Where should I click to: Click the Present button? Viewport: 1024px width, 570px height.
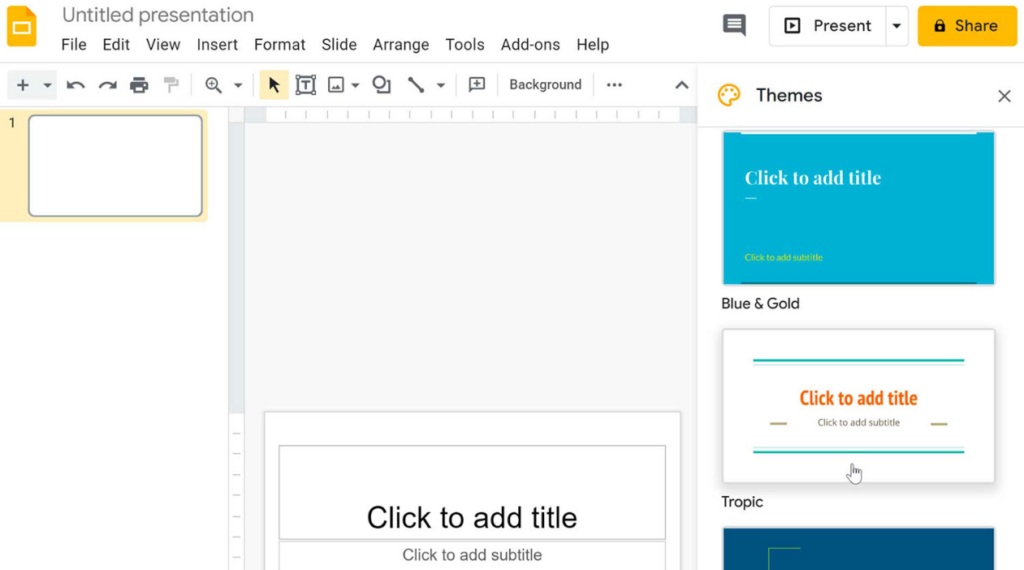click(x=827, y=26)
